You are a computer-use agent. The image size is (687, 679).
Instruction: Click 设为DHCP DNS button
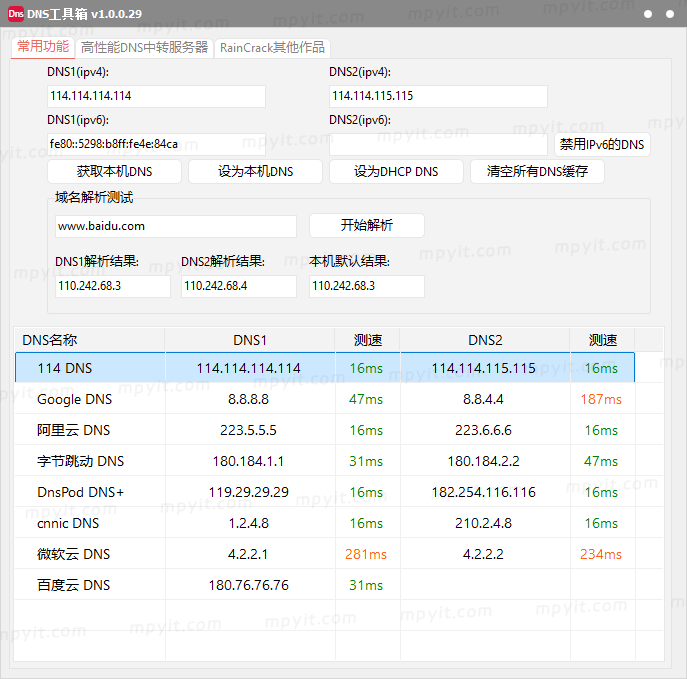click(x=396, y=171)
